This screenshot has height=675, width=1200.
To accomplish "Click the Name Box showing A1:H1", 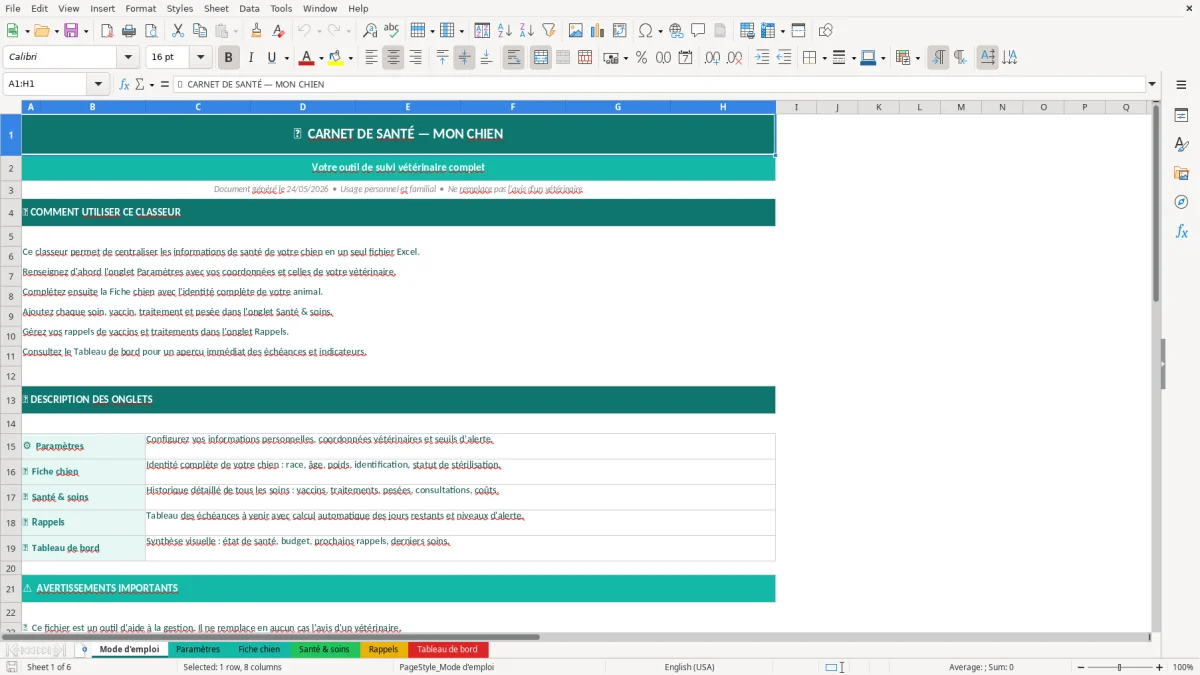I will tap(46, 84).
